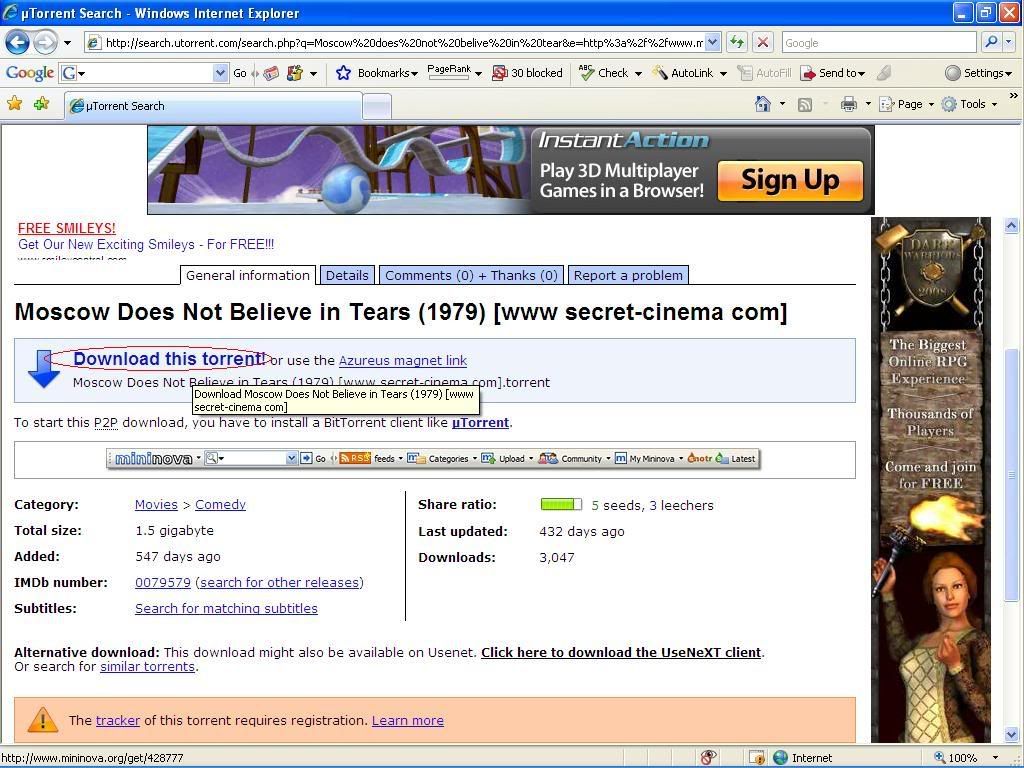Click the Print icon in command bar

click(x=848, y=104)
